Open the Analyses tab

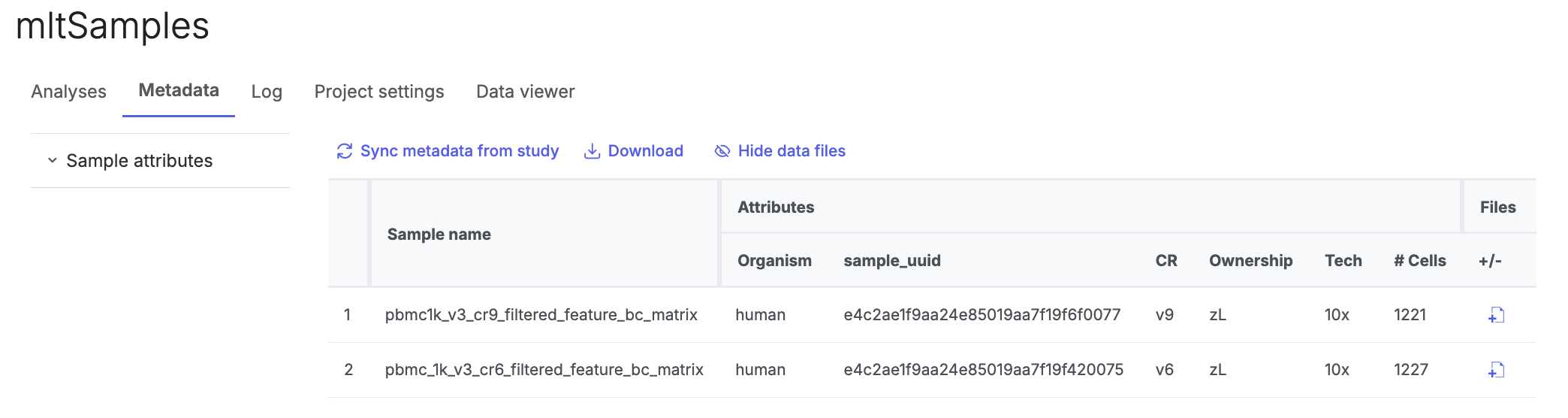pyautogui.click(x=68, y=92)
